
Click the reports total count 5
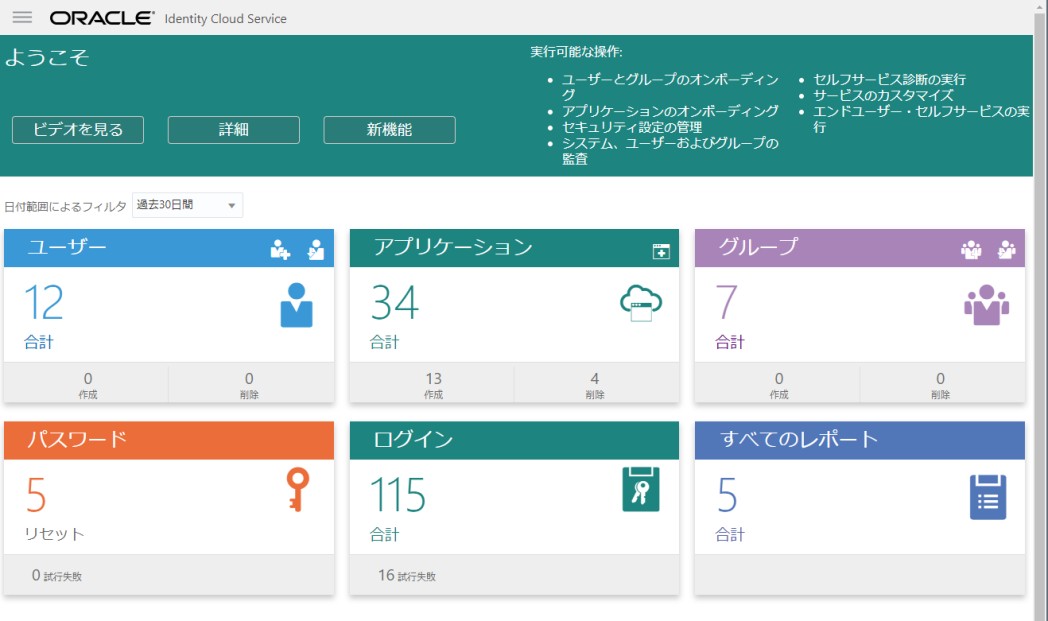tap(727, 495)
